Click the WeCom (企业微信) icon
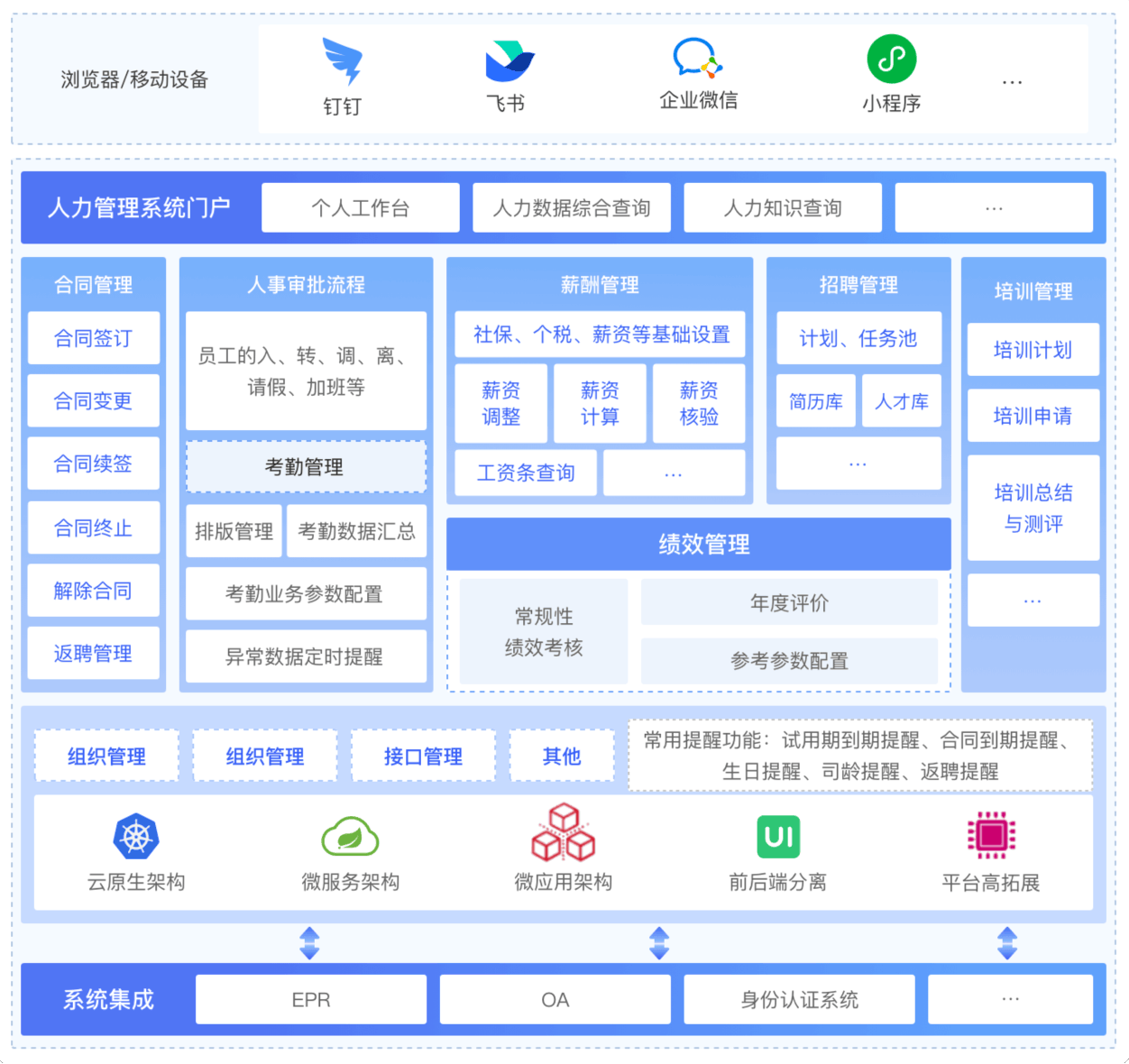 click(698, 59)
